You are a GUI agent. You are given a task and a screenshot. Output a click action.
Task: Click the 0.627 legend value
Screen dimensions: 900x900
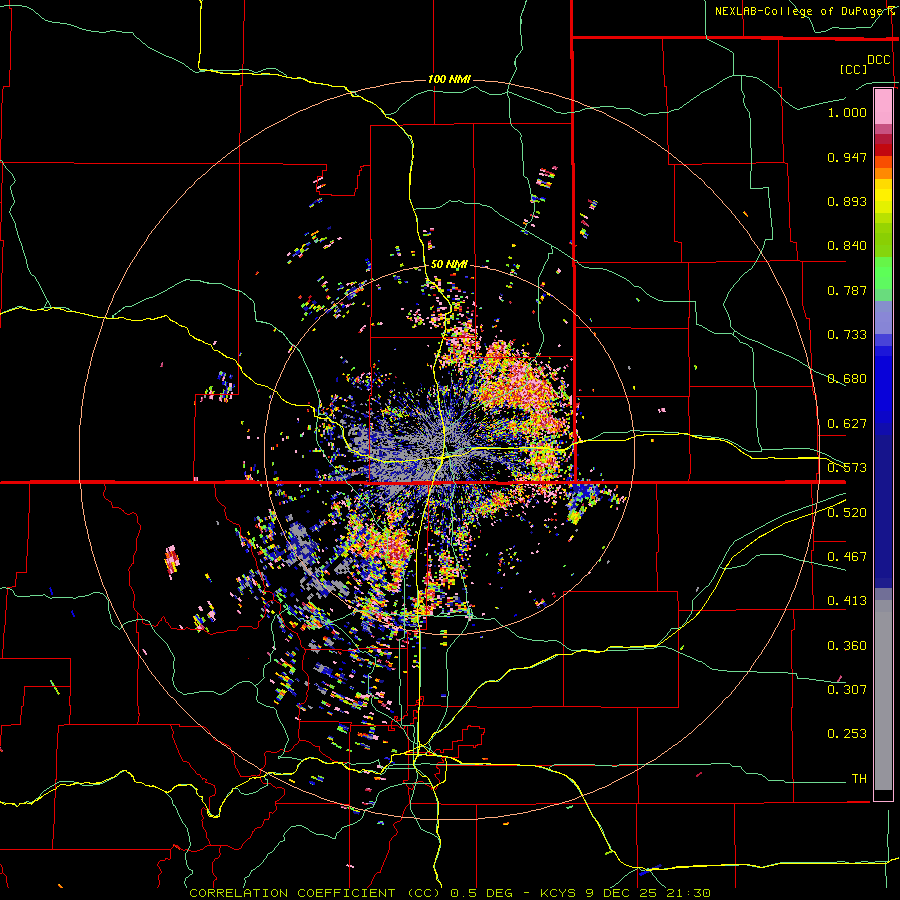click(x=847, y=424)
